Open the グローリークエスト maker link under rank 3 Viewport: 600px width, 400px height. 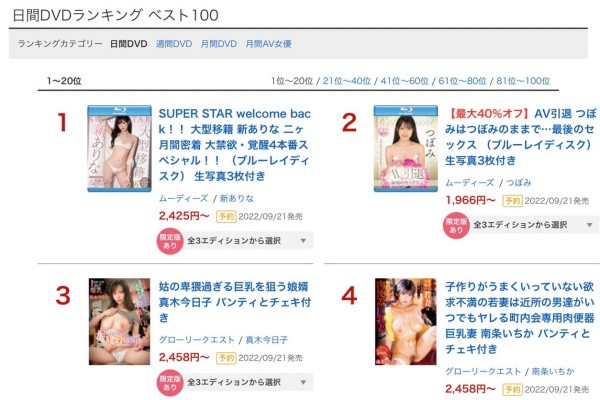(197, 340)
